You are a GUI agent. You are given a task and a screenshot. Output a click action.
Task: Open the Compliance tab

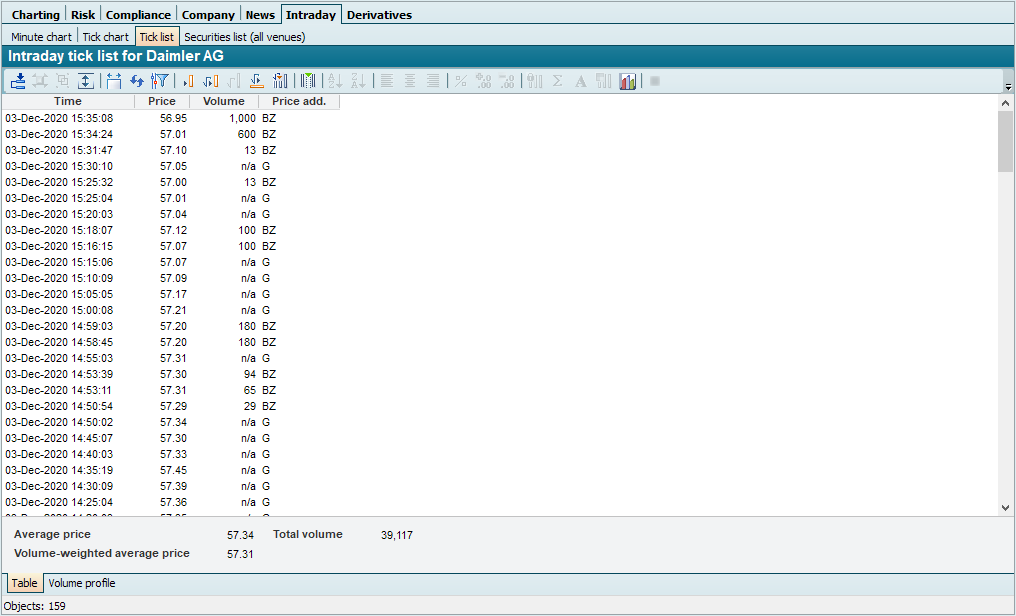(x=138, y=15)
